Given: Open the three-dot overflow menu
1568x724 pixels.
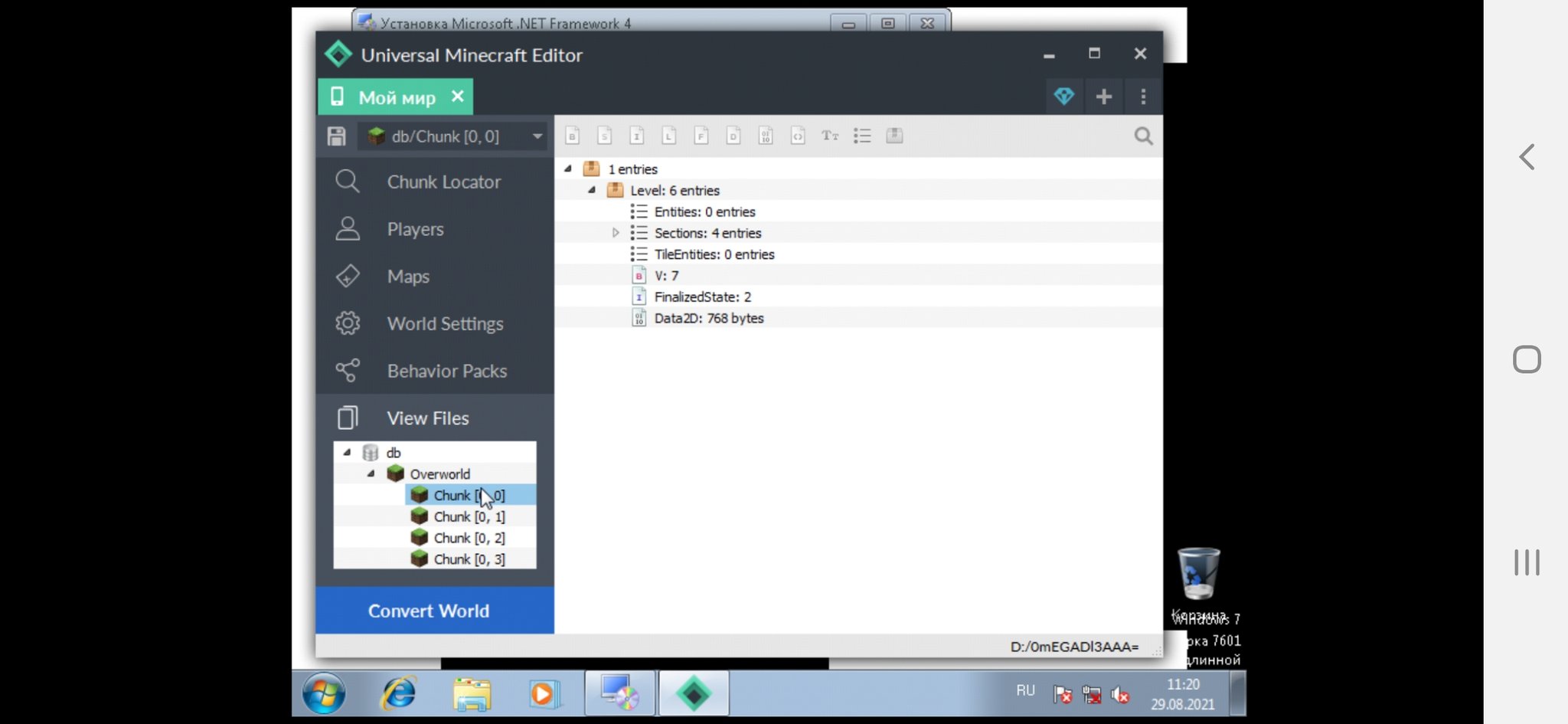Looking at the screenshot, I should pos(1143,97).
